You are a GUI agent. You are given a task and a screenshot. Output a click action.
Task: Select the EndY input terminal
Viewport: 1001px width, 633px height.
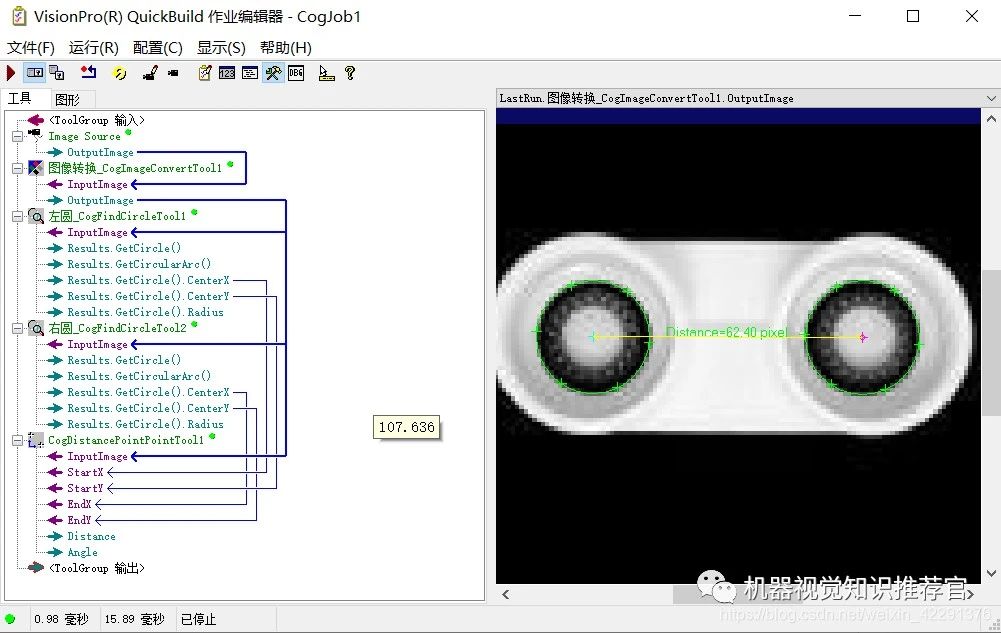pyautogui.click(x=79, y=520)
